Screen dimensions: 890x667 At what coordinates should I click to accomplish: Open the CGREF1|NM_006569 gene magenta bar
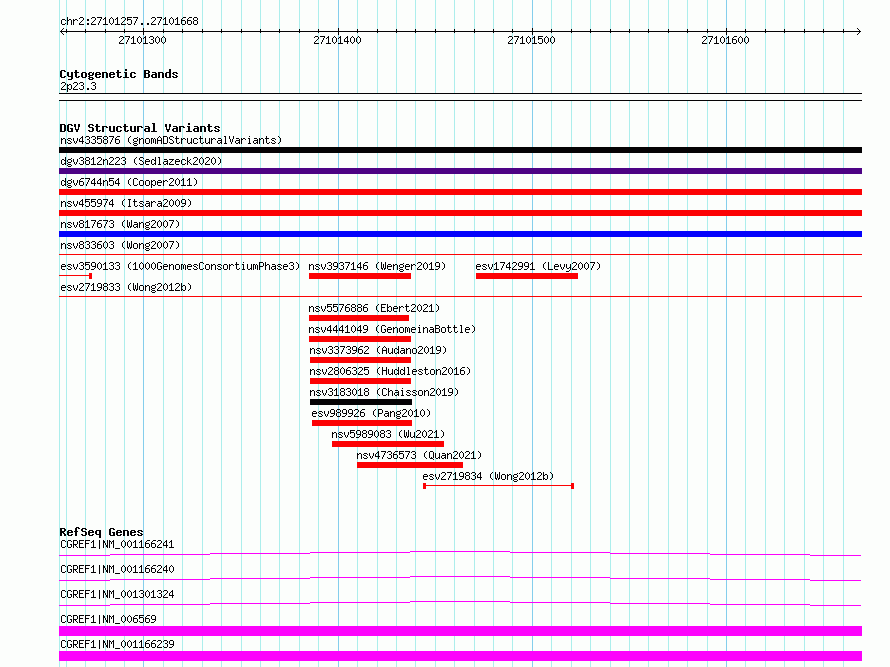460,631
